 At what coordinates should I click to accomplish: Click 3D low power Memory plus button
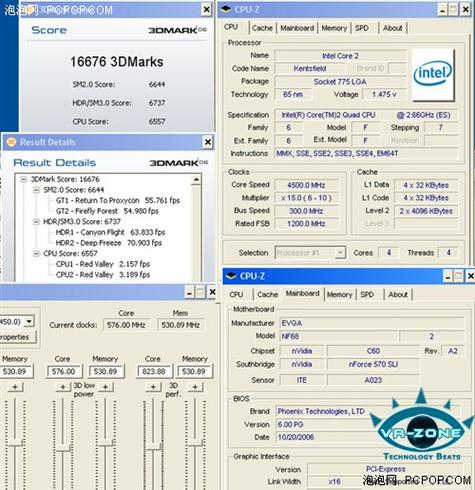click(x=105, y=387)
